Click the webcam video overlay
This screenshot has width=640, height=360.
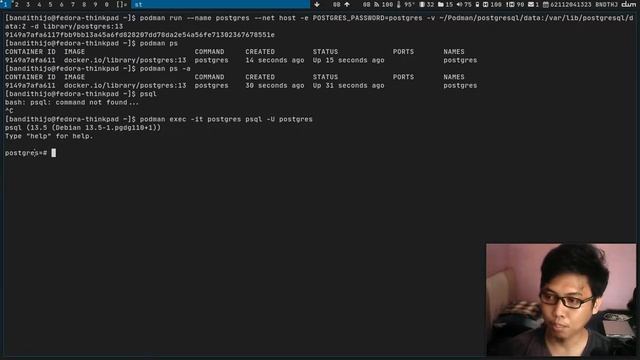(561, 300)
